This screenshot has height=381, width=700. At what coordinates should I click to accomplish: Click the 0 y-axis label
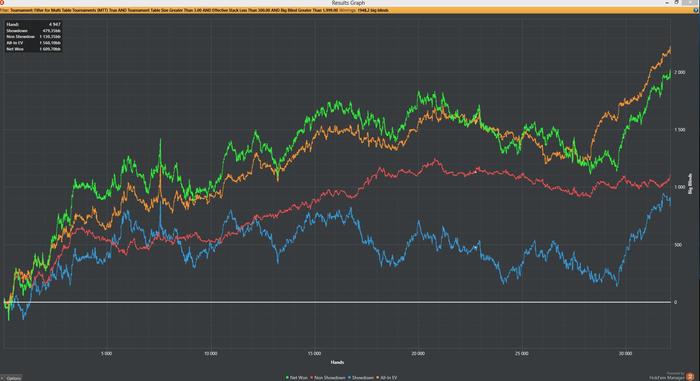[675, 302]
